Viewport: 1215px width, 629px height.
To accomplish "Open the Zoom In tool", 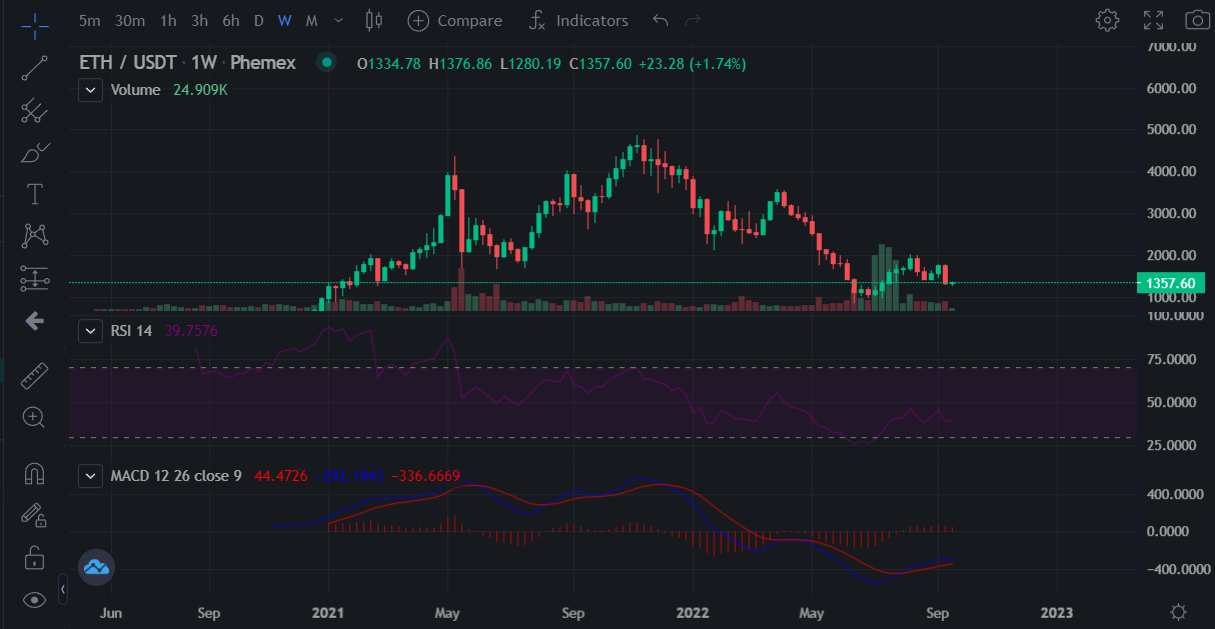I will 33,418.
